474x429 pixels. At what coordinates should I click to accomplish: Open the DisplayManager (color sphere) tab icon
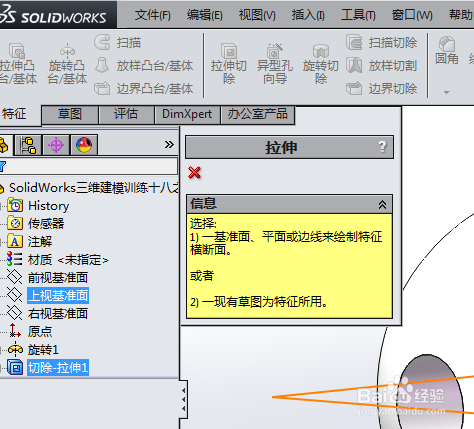[x=84, y=145]
